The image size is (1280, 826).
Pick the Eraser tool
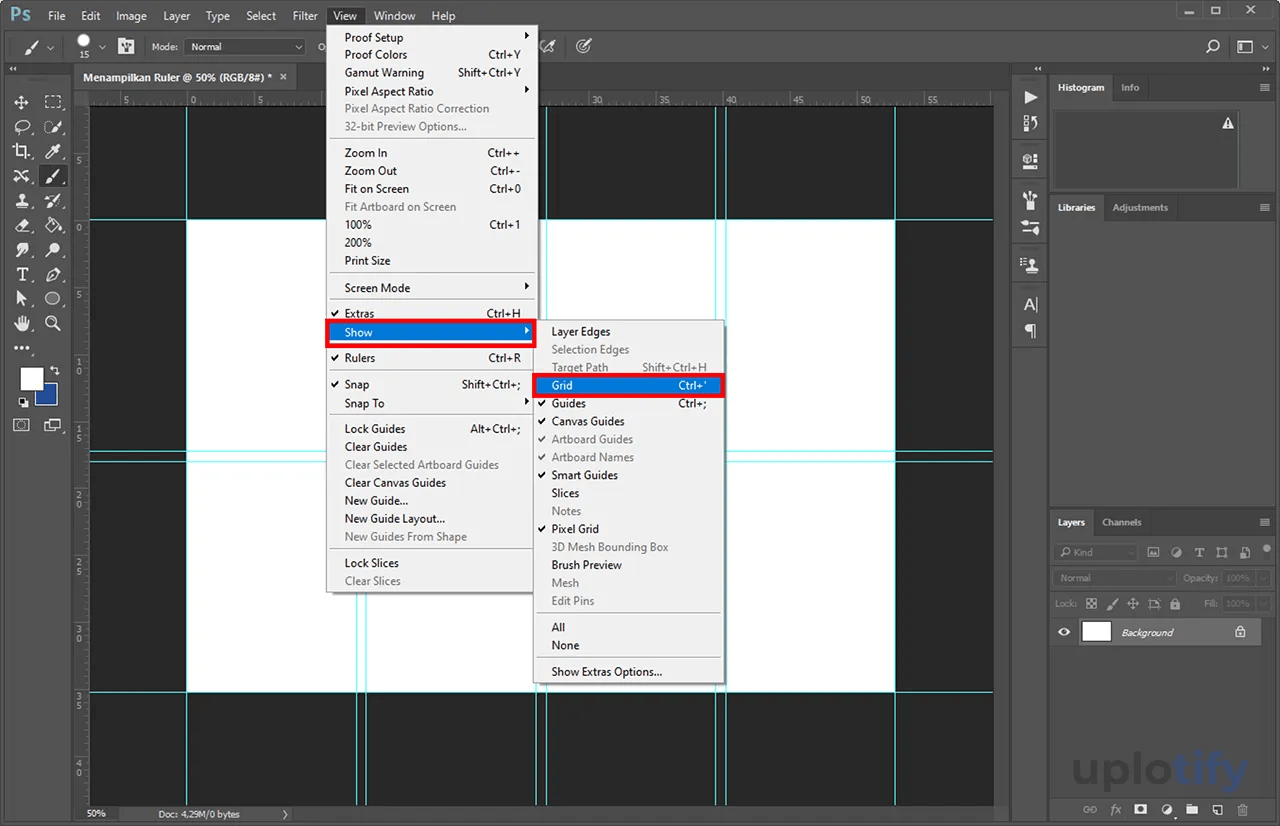point(22,225)
